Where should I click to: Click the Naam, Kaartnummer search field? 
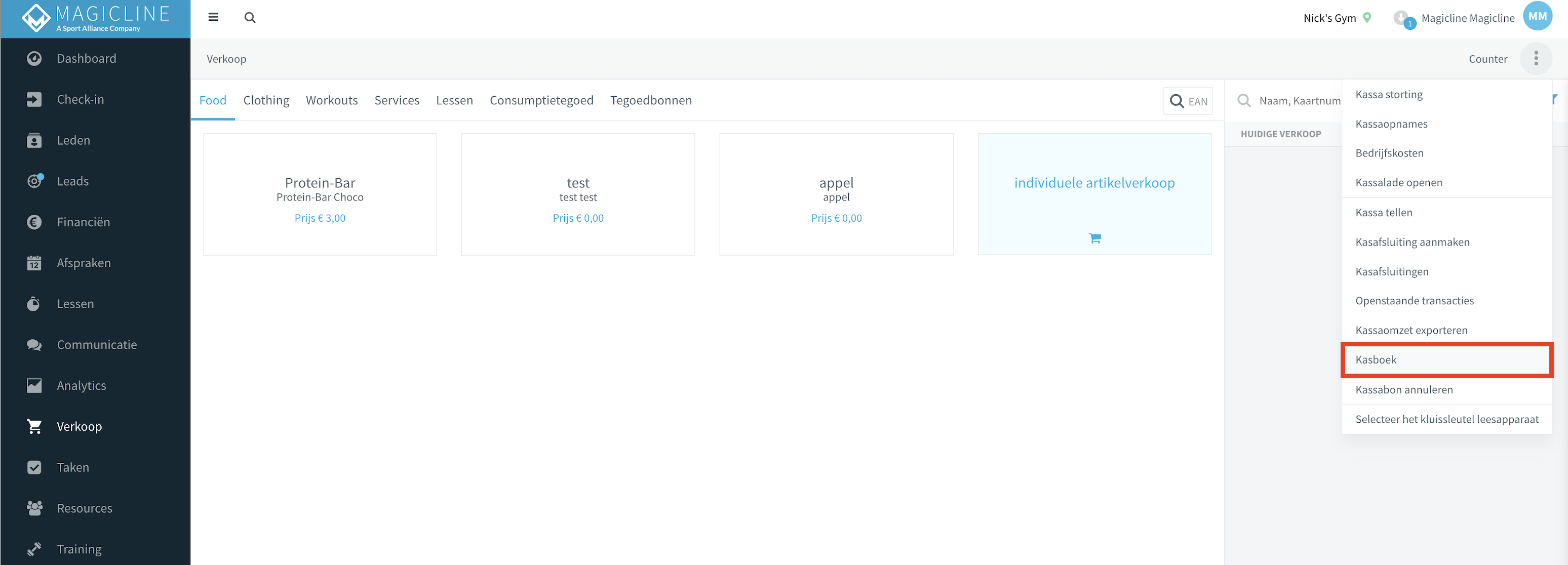click(1299, 101)
